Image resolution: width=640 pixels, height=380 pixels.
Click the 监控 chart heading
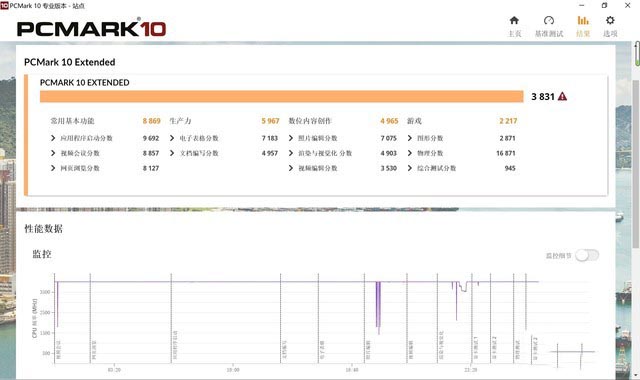42,254
